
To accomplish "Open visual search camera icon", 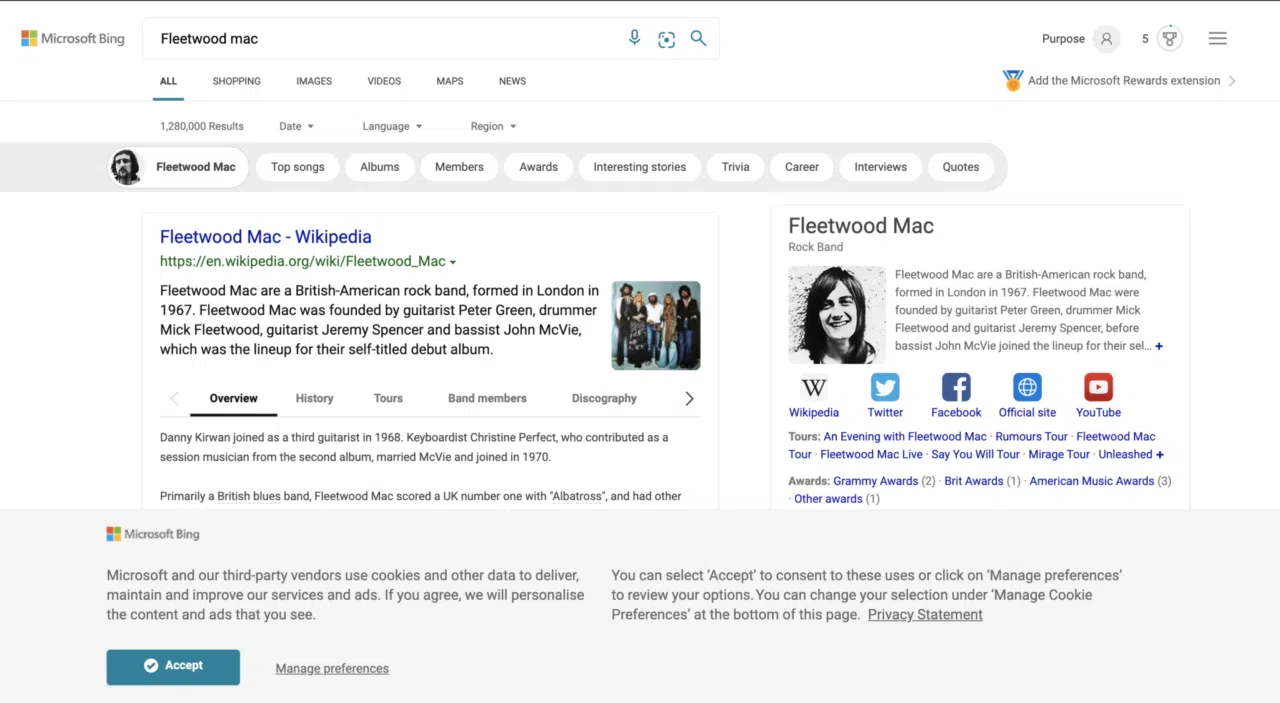I will click(x=667, y=39).
